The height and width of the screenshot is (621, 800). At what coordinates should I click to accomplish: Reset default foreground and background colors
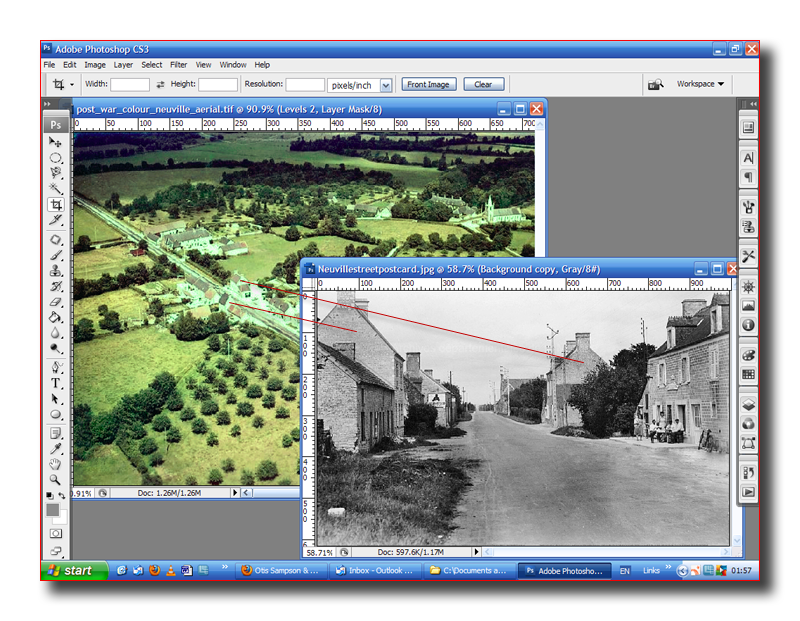49,495
